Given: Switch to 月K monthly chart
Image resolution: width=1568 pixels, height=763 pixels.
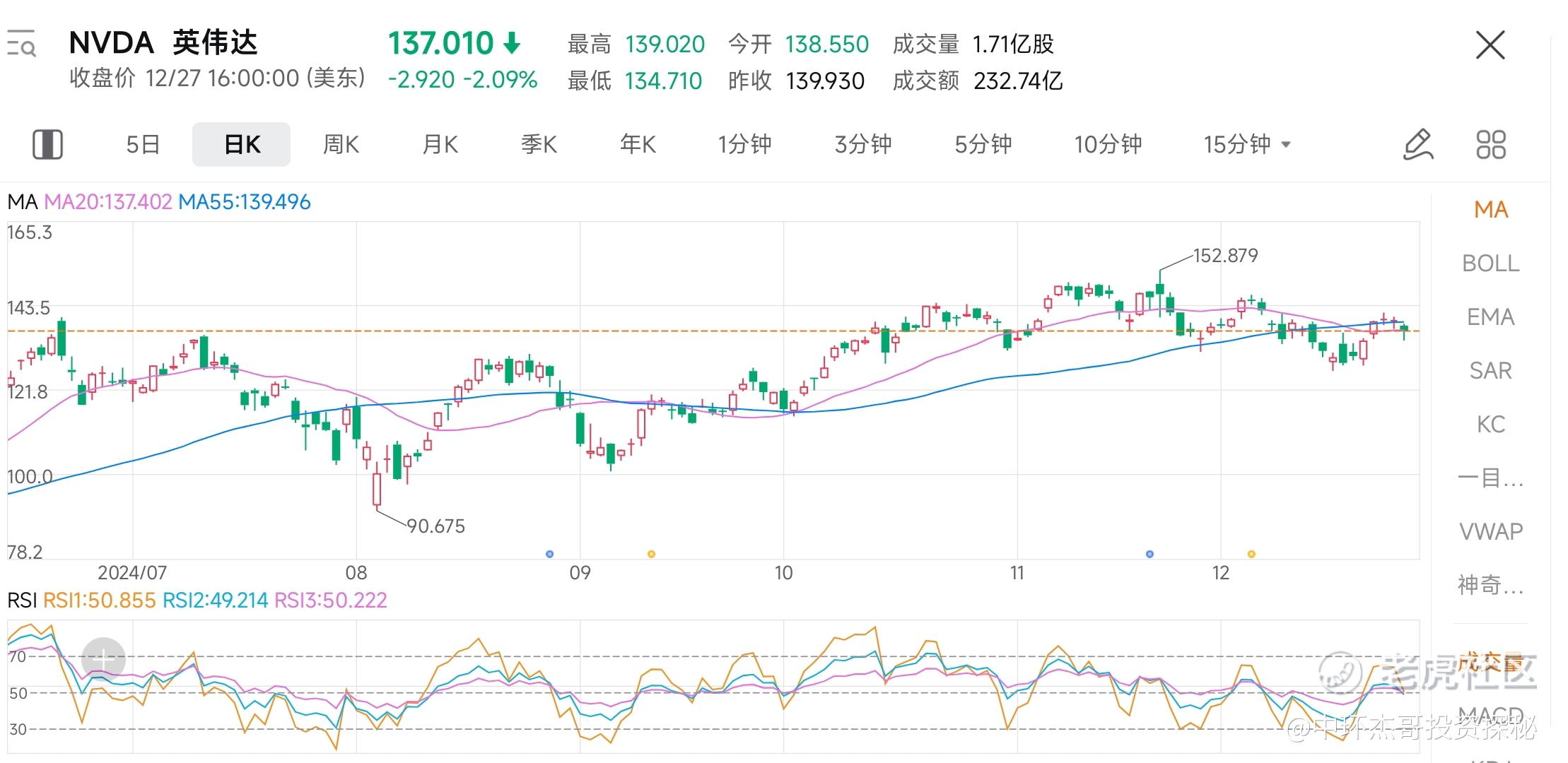Looking at the screenshot, I should pos(440,145).
